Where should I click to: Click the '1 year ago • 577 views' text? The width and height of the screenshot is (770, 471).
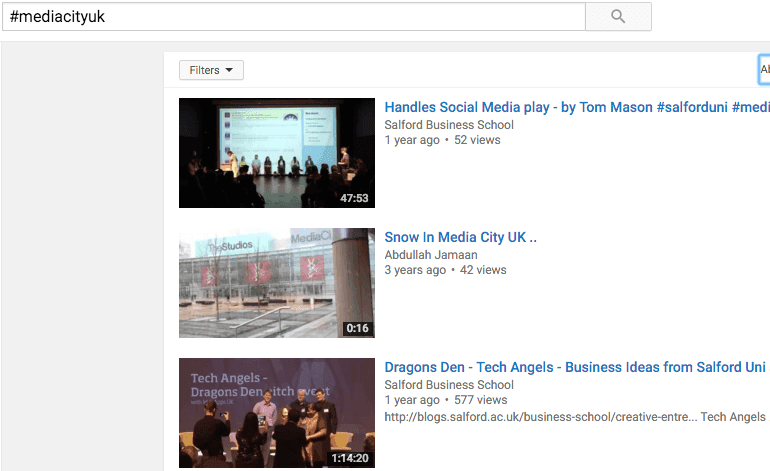446,400
